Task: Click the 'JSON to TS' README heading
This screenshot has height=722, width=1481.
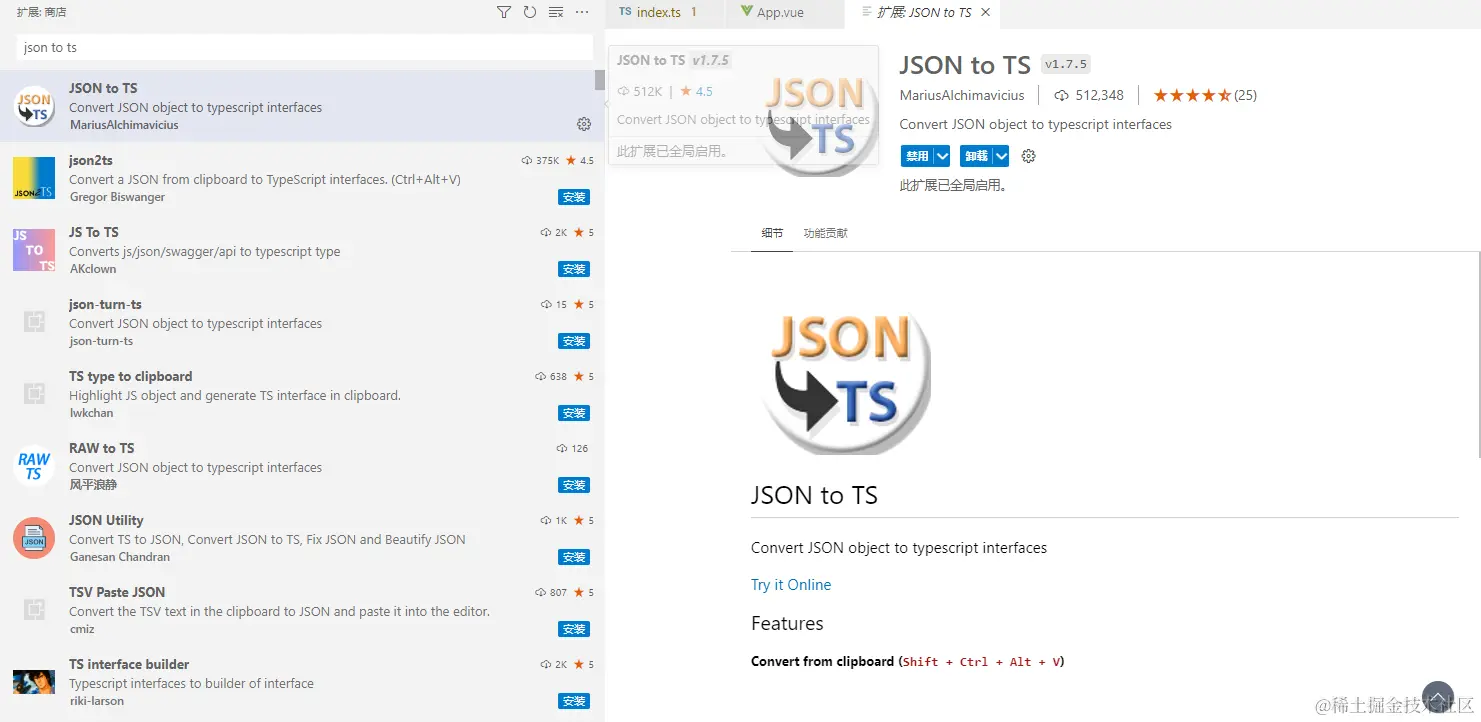Action: point(814,496)
